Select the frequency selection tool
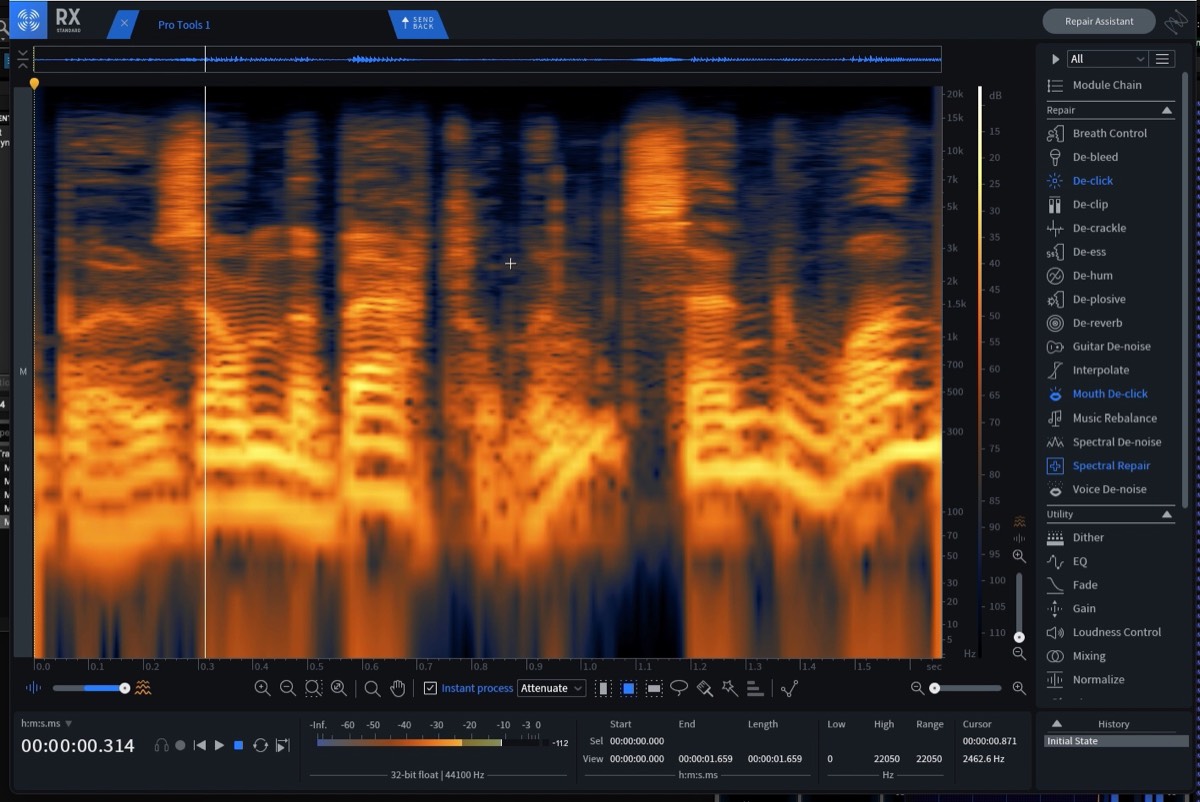Image resolution: width=1200 pixels, height=802 pixels. click(654, 688)
